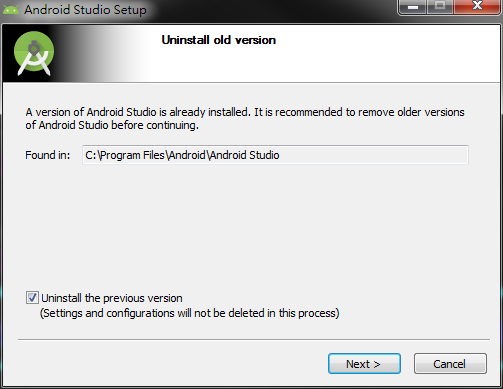This screenshot has width=503, height=389.
Task: Click 'Program Files' inside the path field
Action: [132, 155]
